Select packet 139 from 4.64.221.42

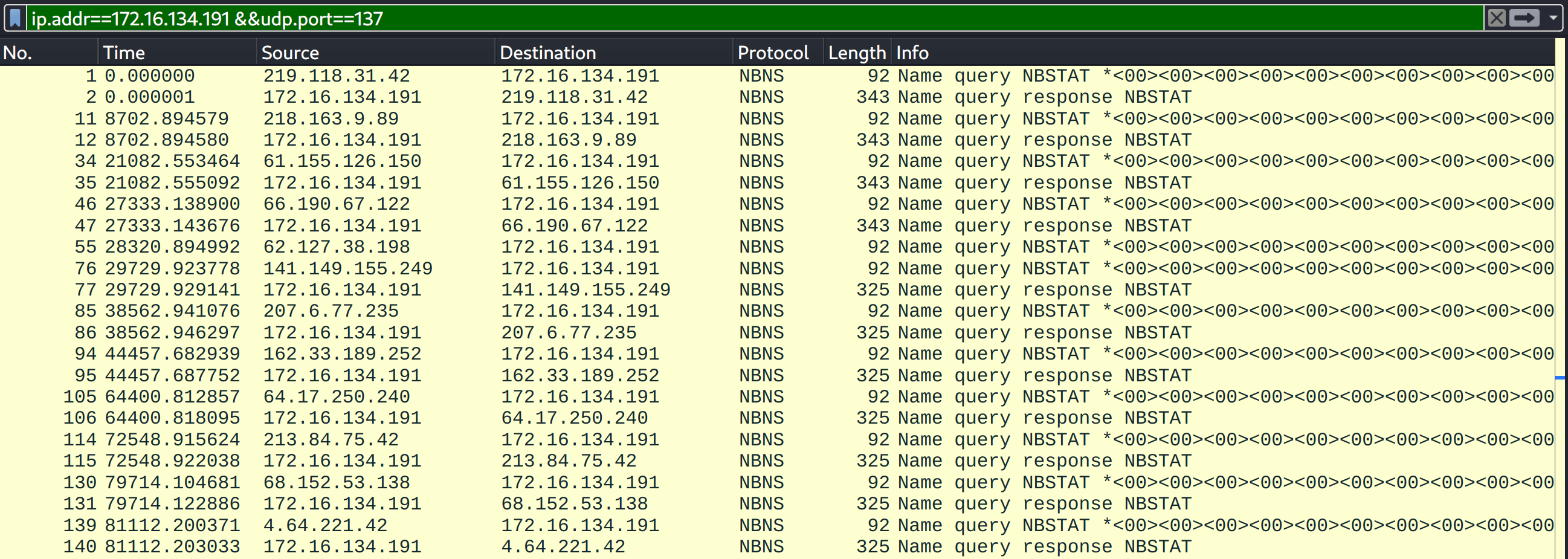[x=777, y=526]
